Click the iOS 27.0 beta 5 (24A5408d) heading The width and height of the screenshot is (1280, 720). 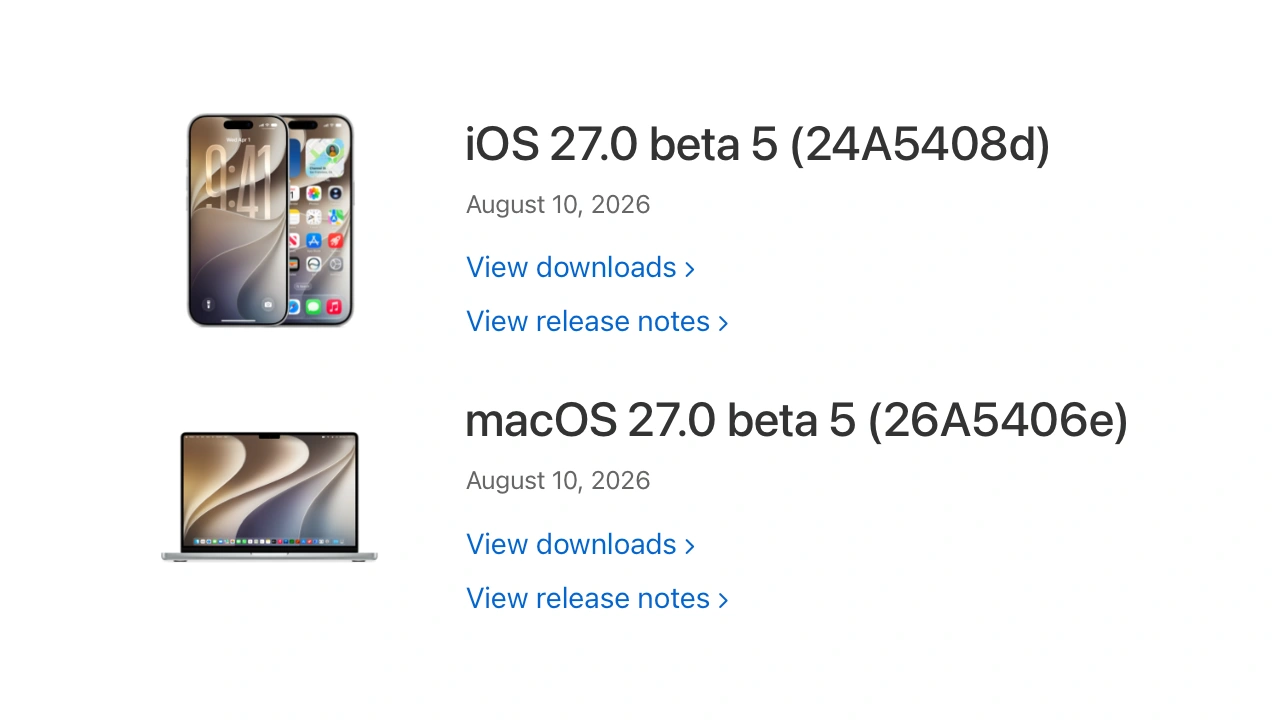pyautogui.click(x=758, y=145)
